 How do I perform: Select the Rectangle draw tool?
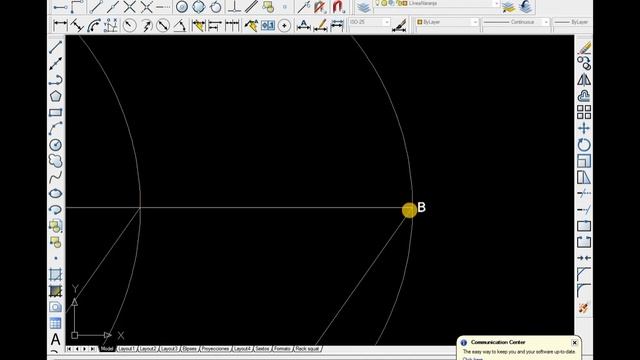(56, 112)
